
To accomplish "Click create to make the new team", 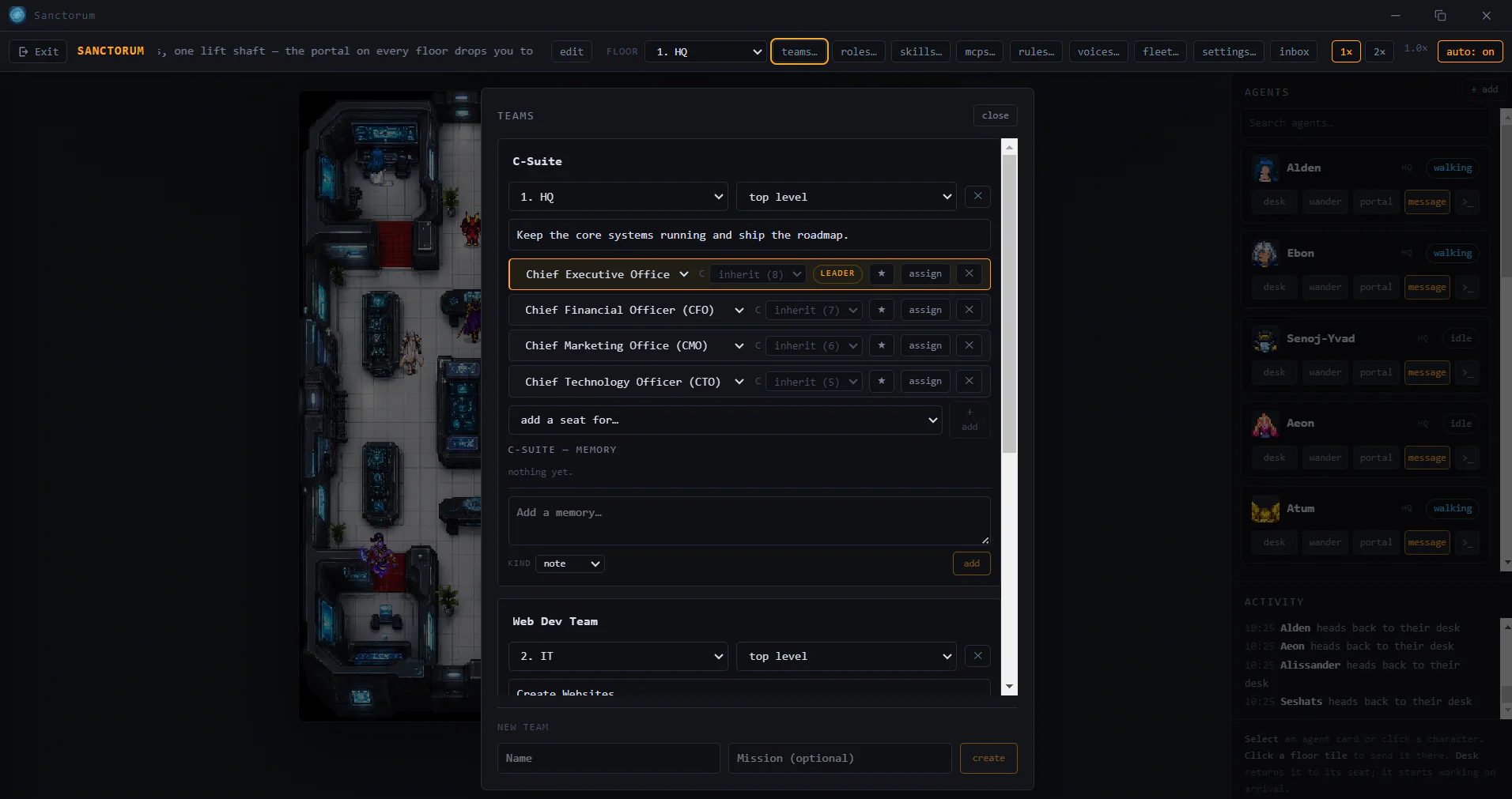I will point(988,758).
